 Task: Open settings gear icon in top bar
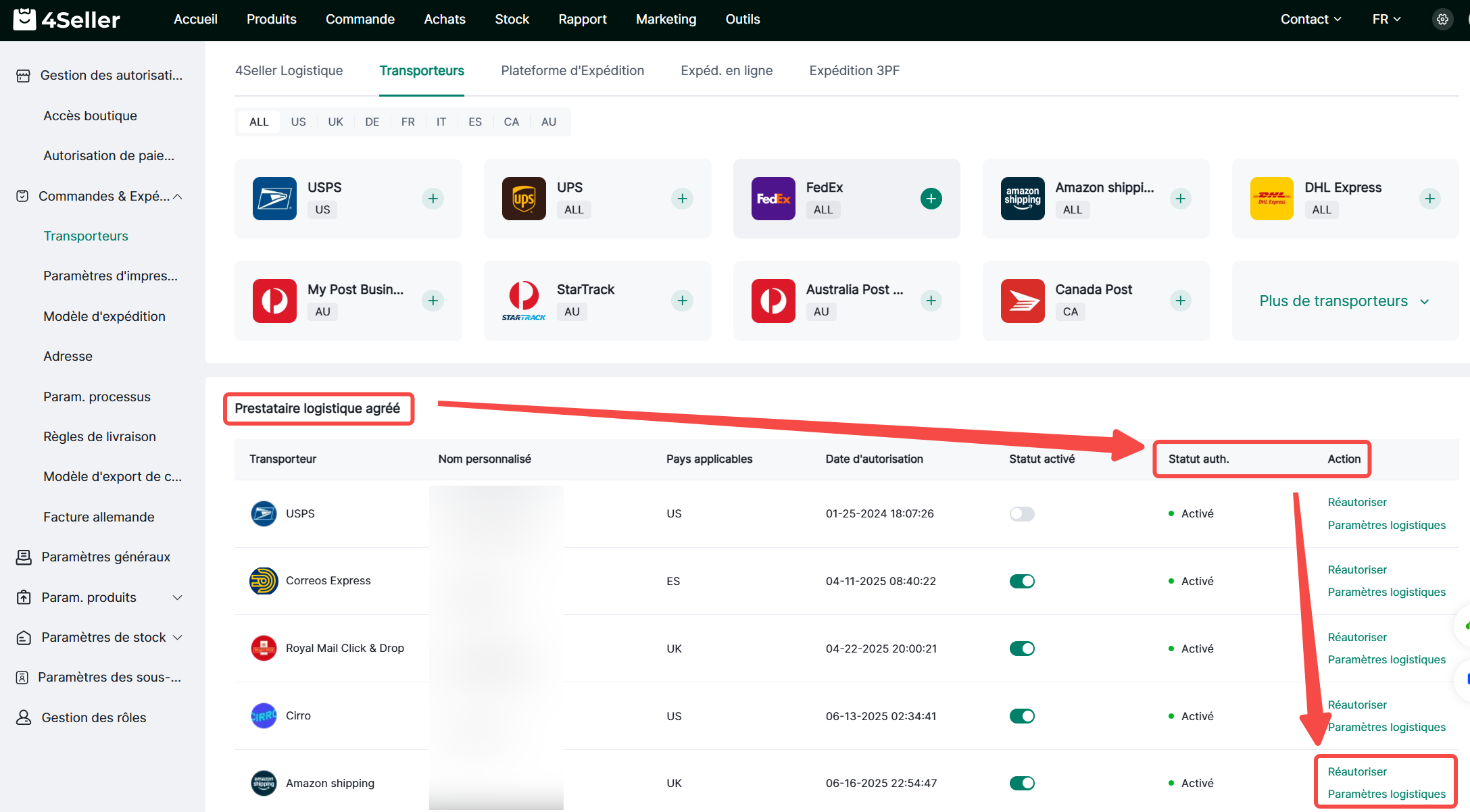coord(1442,20)
